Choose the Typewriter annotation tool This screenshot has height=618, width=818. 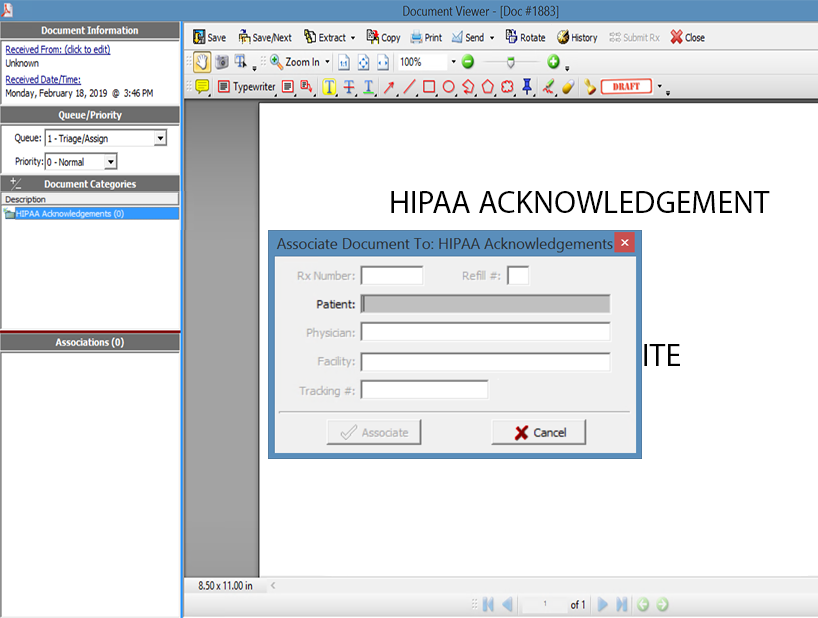(247, 87)
